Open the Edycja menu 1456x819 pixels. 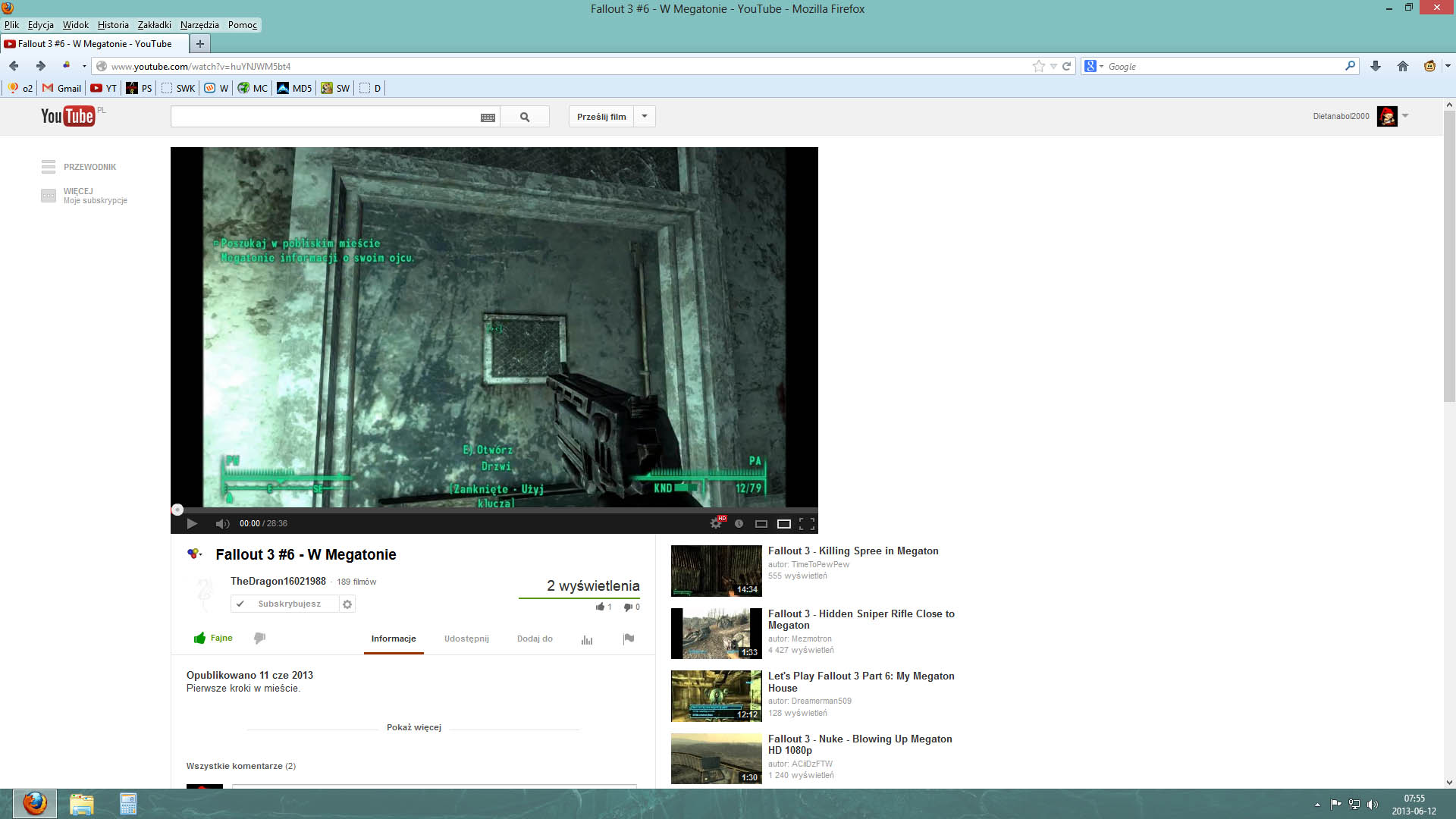41,25
